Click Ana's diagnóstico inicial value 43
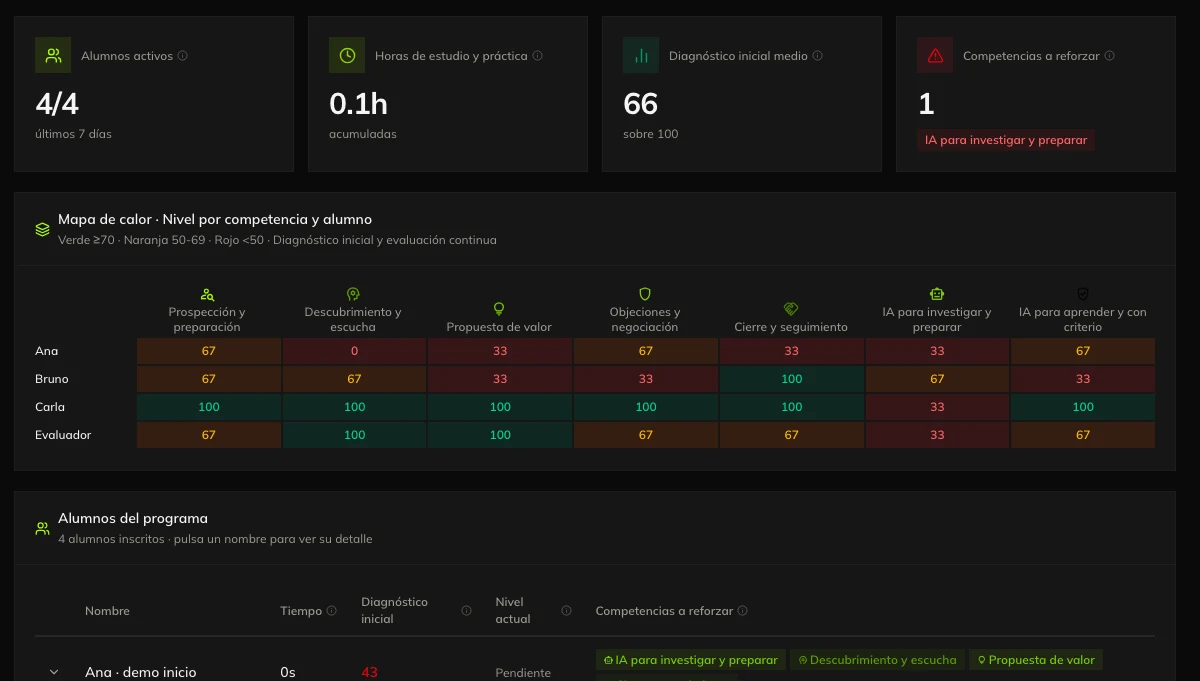This screenshot has height=681, width=1200. click(x=370, y=672)
